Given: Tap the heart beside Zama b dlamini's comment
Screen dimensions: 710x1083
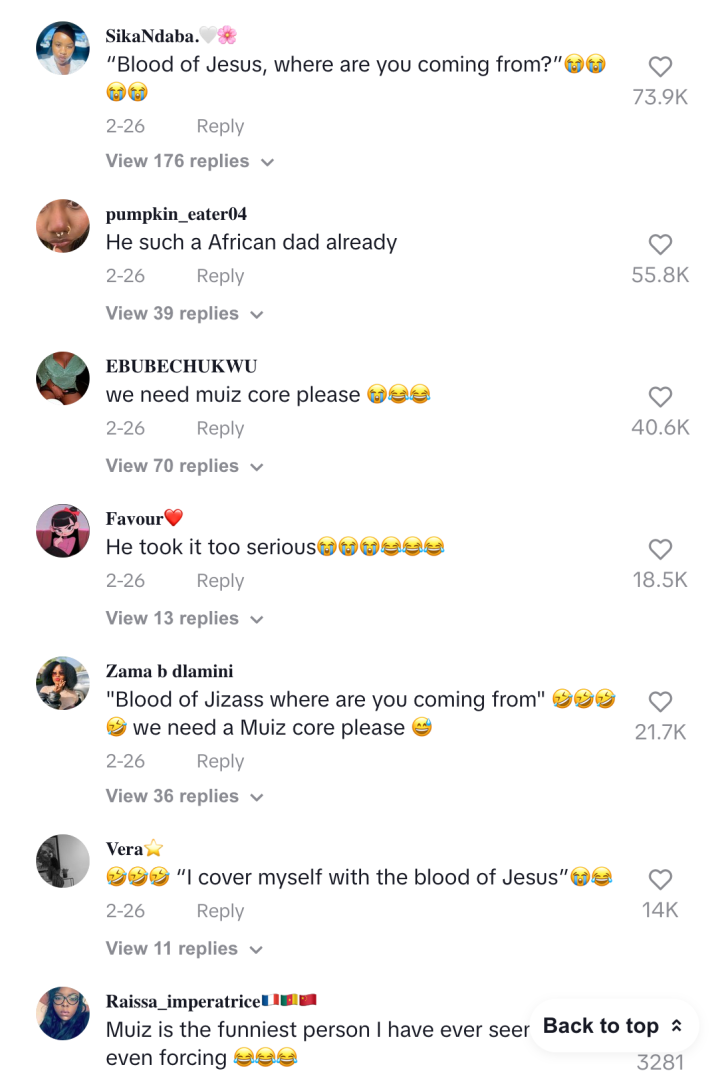Looking at the screenshot, I should coord(660,702).
